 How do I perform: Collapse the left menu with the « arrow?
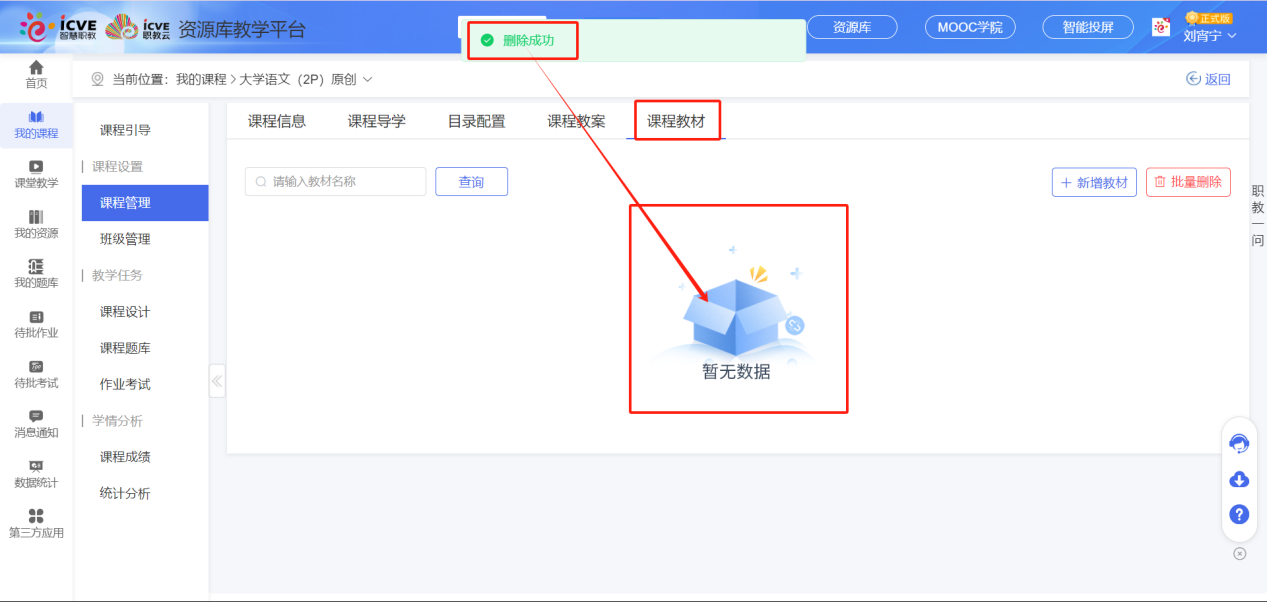point(216,381)
